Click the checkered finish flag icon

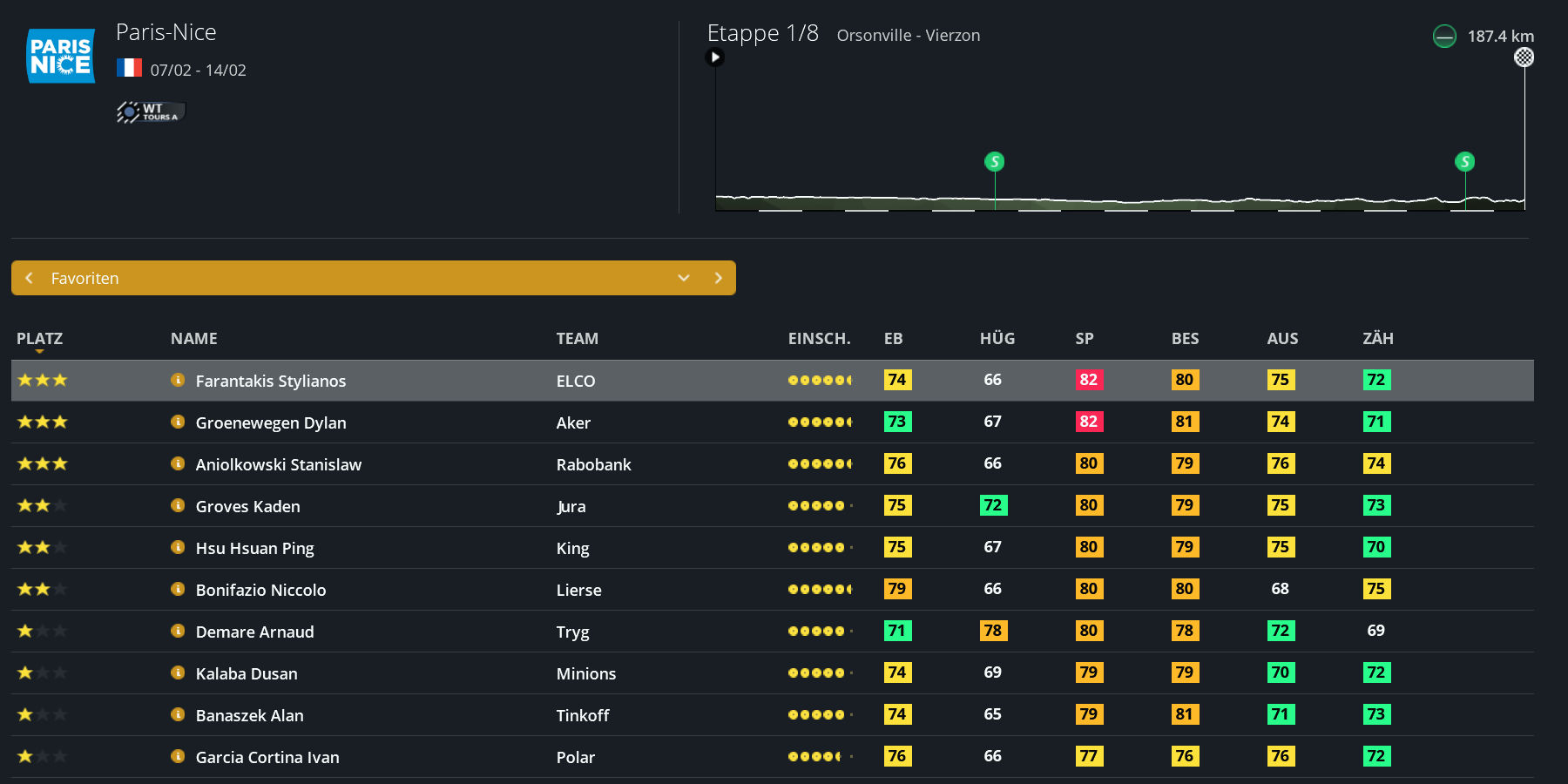click(1524, 57)
